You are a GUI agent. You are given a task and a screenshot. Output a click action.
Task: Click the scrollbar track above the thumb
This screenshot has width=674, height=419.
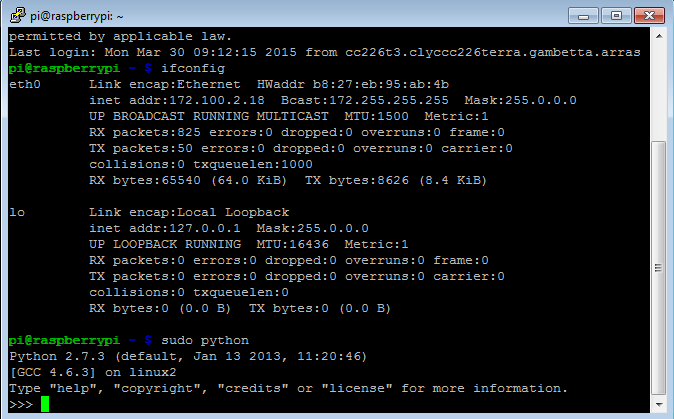659,92
